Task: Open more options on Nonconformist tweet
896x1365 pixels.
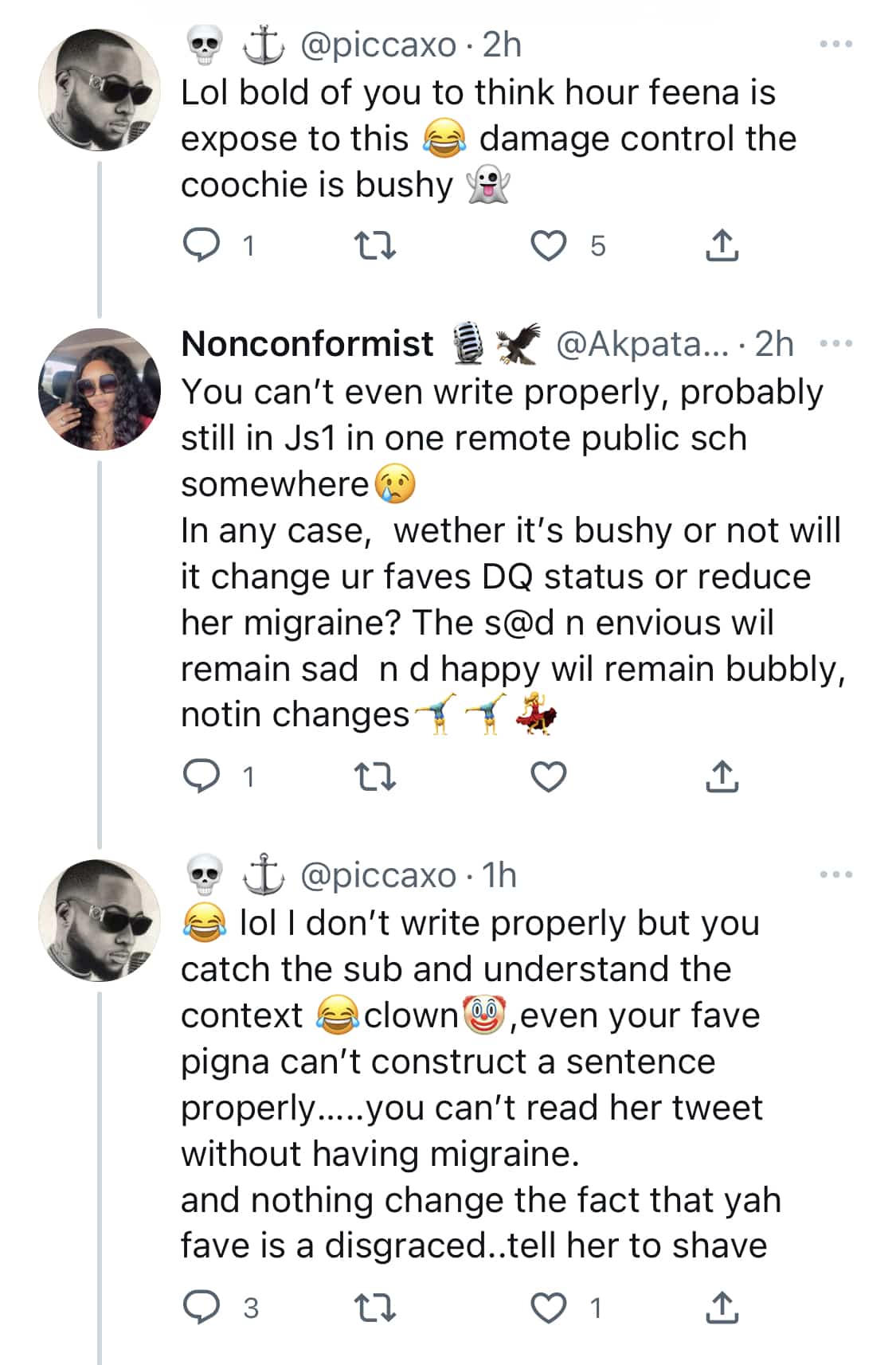Action: click(x=836, y=344)
